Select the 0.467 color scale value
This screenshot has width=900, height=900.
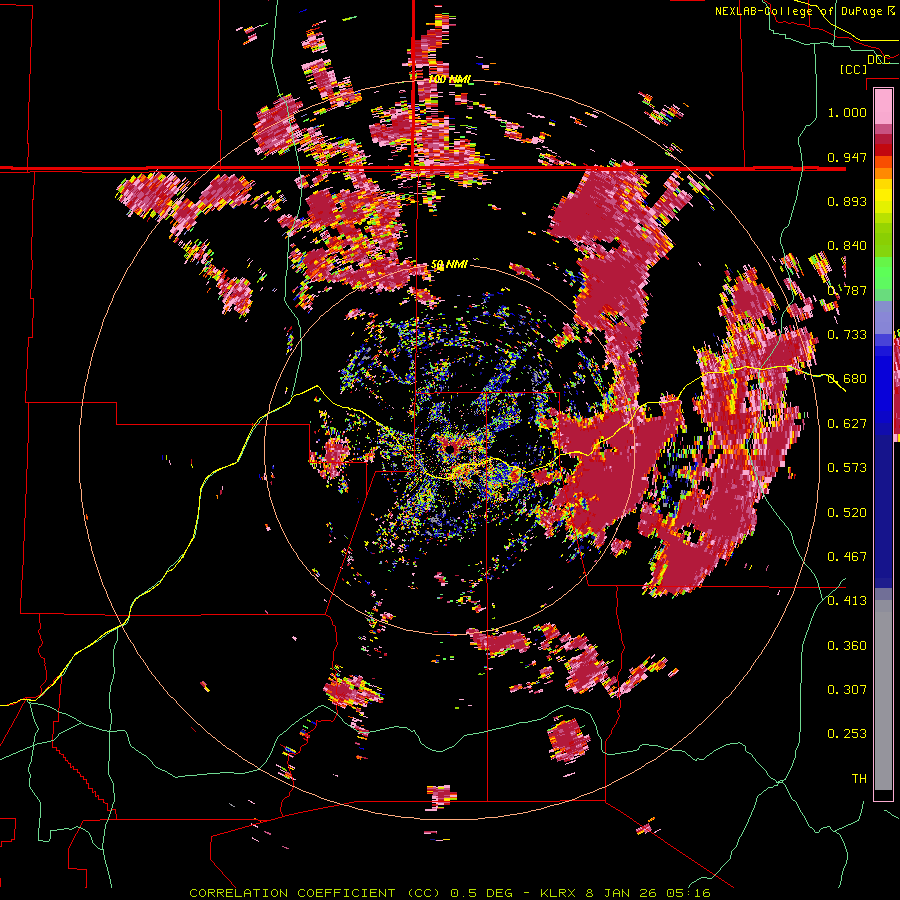[847, 556]
